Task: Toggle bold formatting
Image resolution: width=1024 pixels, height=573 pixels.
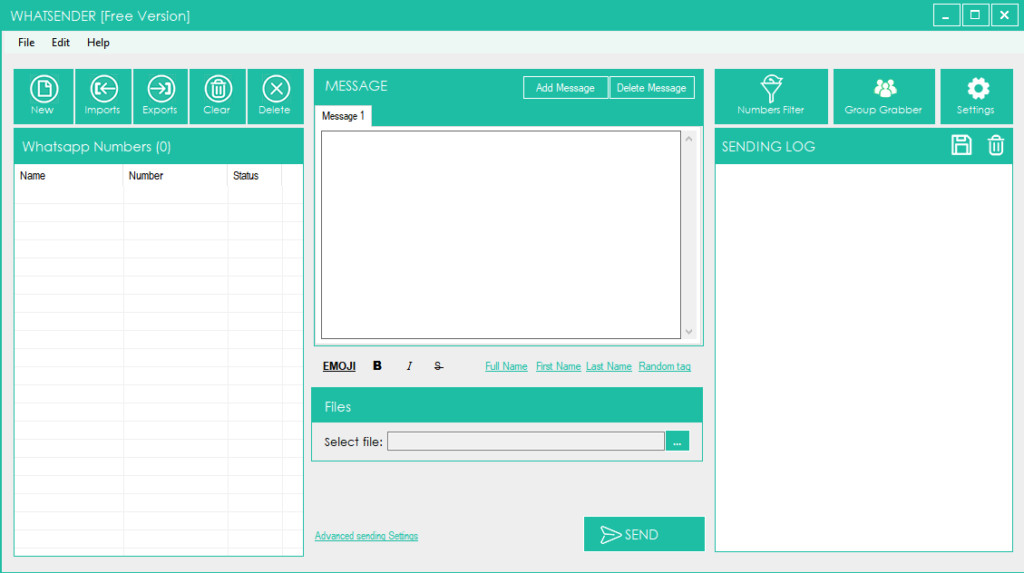Action: pyautogui.click(x=377, y=366)
